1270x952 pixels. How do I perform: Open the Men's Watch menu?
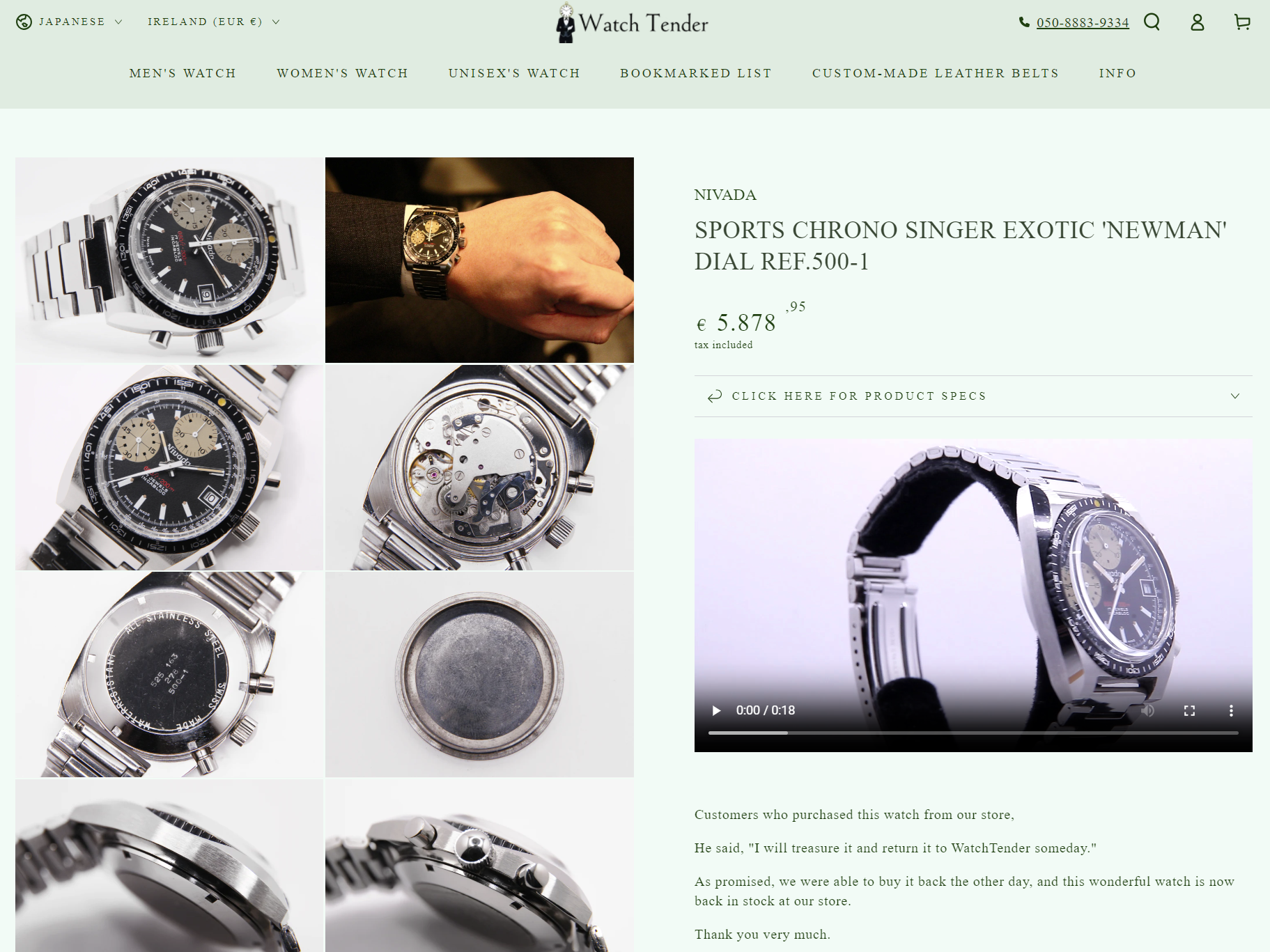click(183, 73)
